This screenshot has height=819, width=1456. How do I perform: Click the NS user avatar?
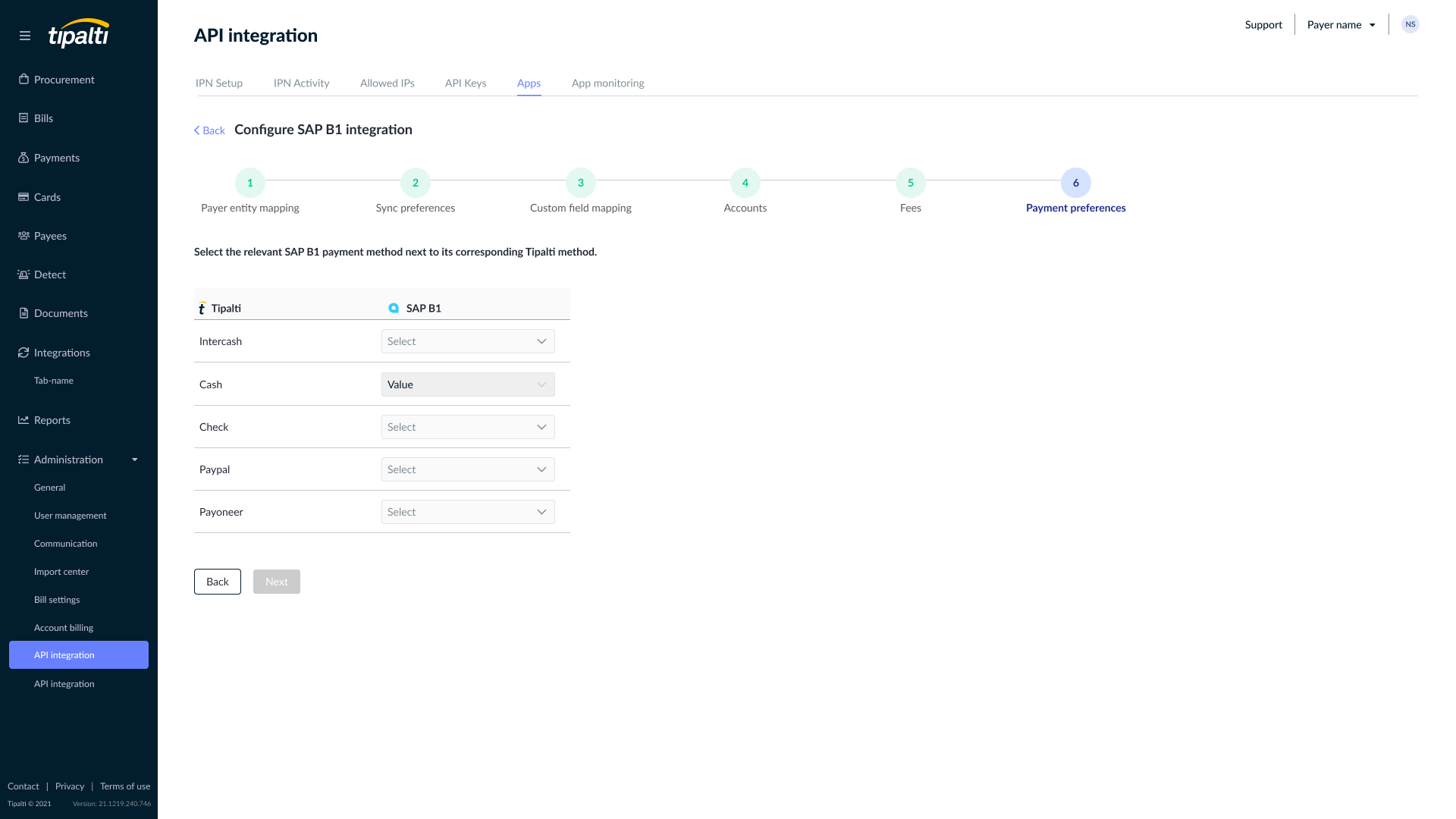click(x=1410, y=24)
